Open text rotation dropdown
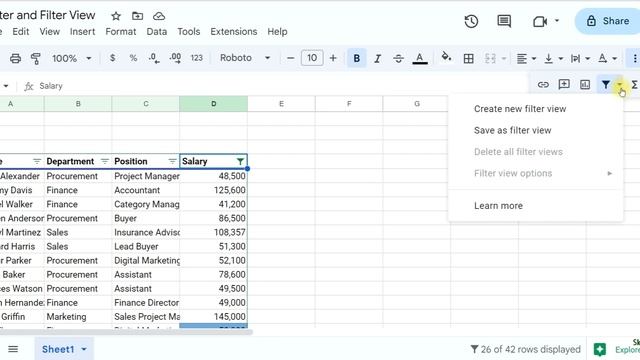This screenshot has height=360, width=640. pyautogui.click(x=607, y=59)
